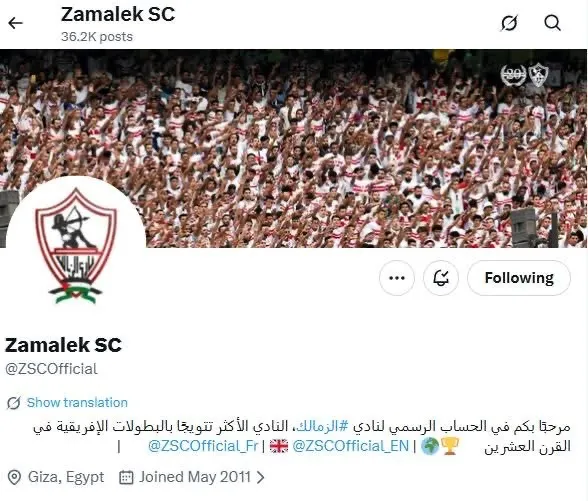Click the 36.2K posts count
The width and height of the screenshot is (588, 501).
click(x=97, y=37)
